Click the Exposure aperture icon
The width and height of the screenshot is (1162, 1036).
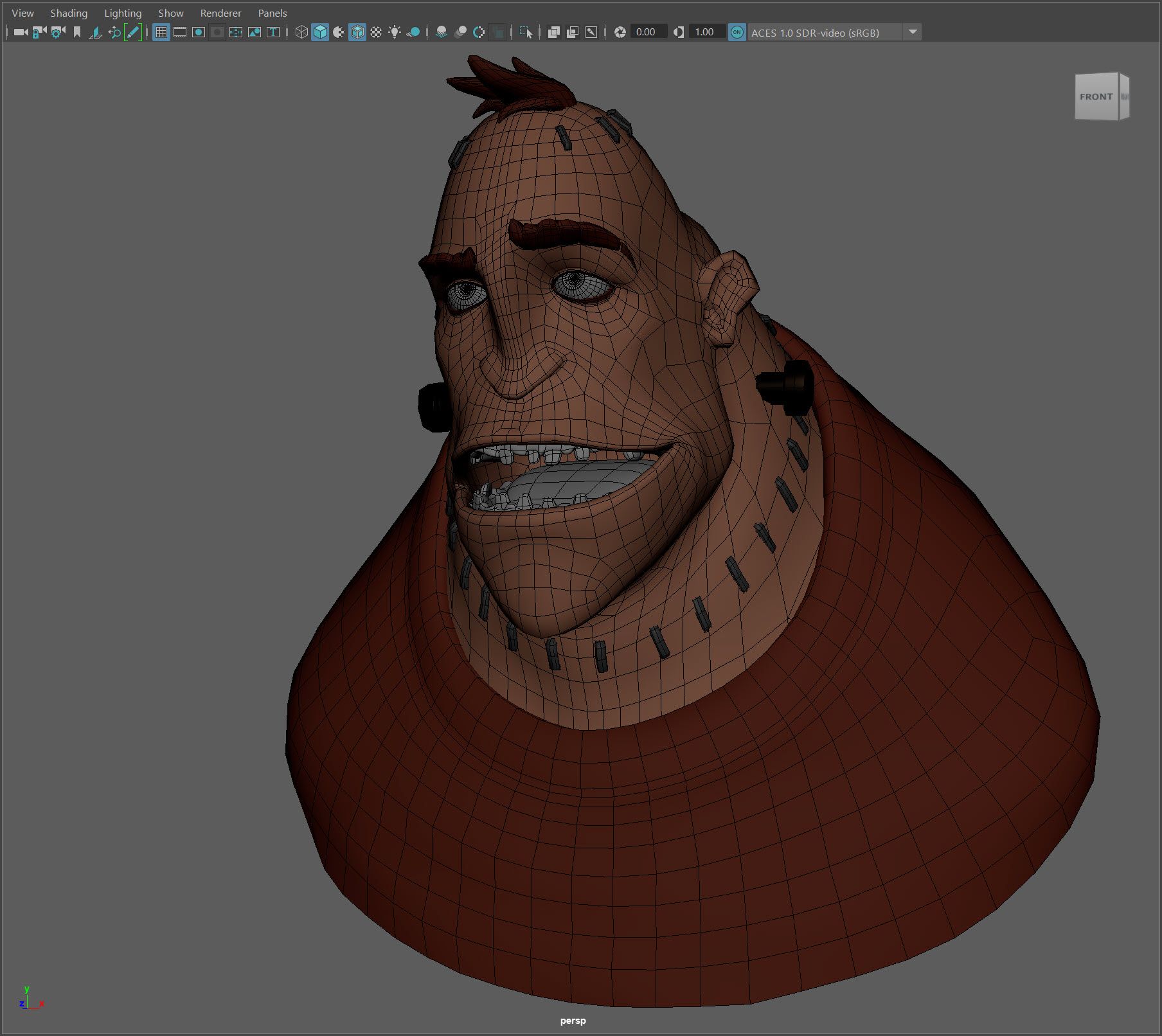pyautogui.click(x=620, y=32)
